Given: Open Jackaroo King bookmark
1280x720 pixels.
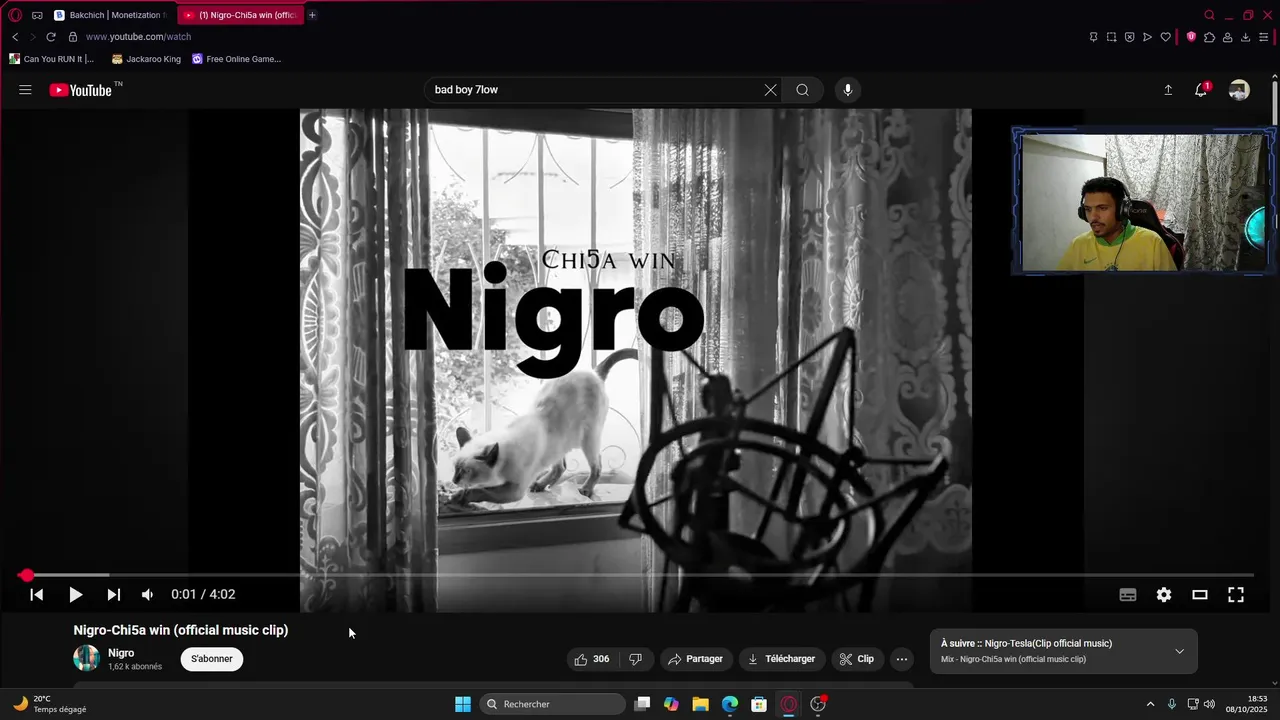Looking at the screenshot, I should point(146,59).
